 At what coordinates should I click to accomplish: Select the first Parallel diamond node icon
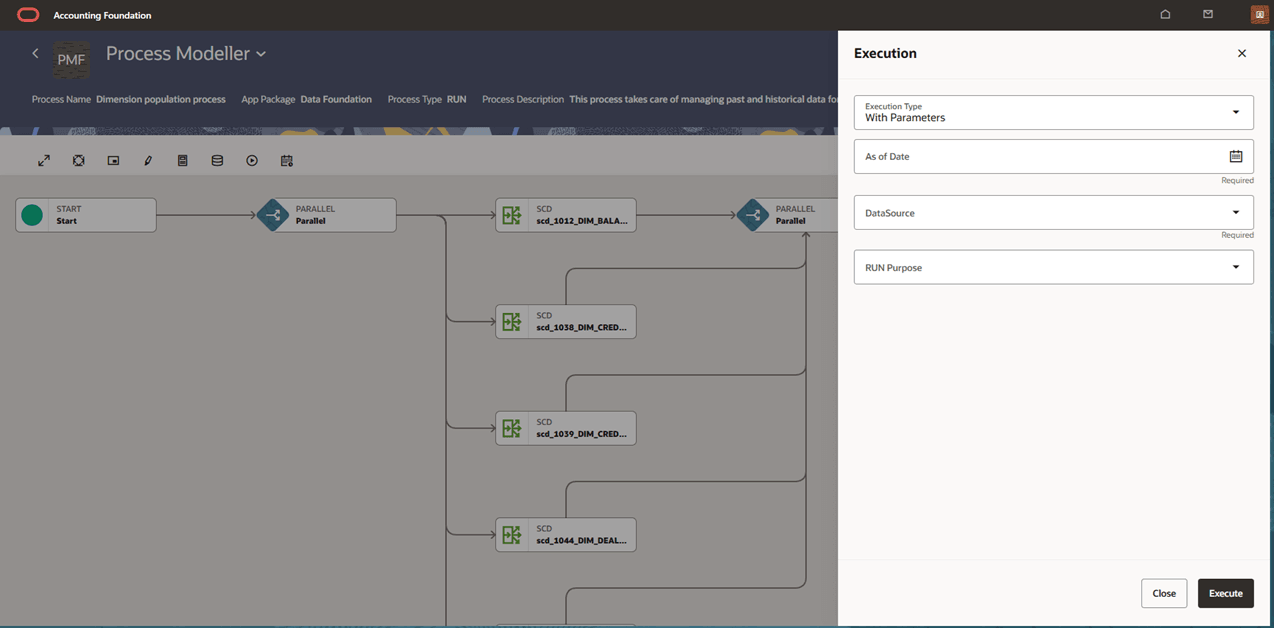tap(273, 215)
